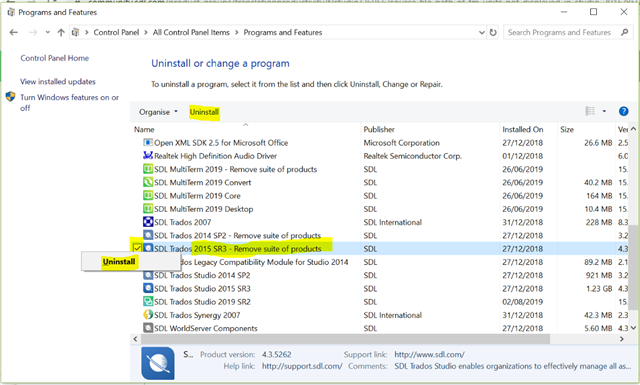Click the horizontal scroll right arrow
The height and width of the screenshot is (385, 640).
(x=622, y=339)
